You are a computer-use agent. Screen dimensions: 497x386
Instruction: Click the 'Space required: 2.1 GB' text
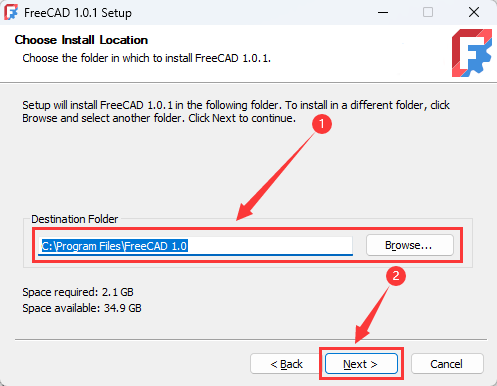coord(78,292)
